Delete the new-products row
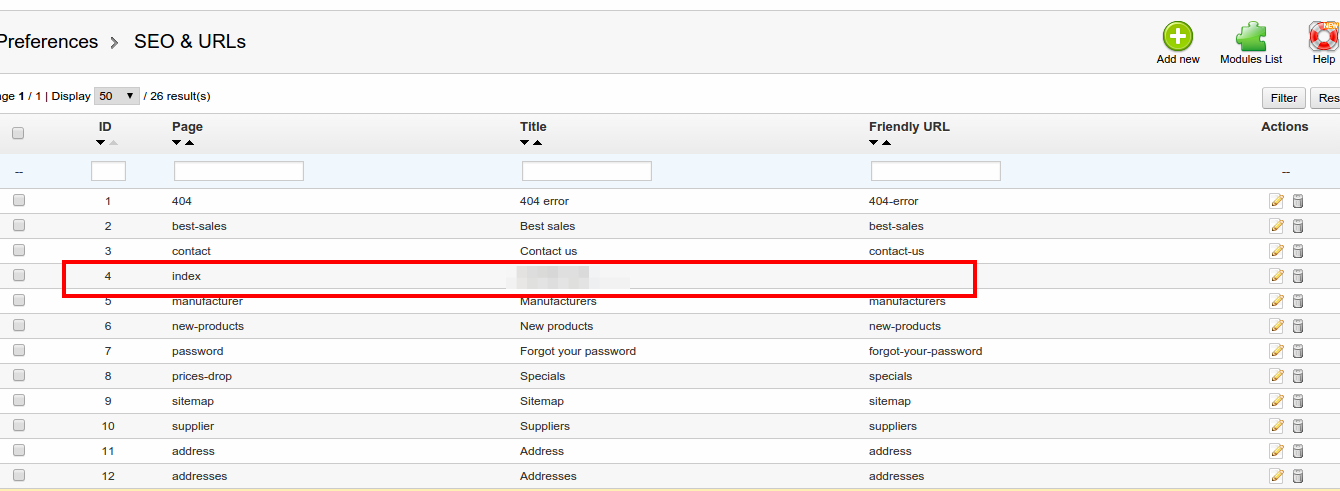Viewport: 1340px width, 491px height. point(1298,326)
